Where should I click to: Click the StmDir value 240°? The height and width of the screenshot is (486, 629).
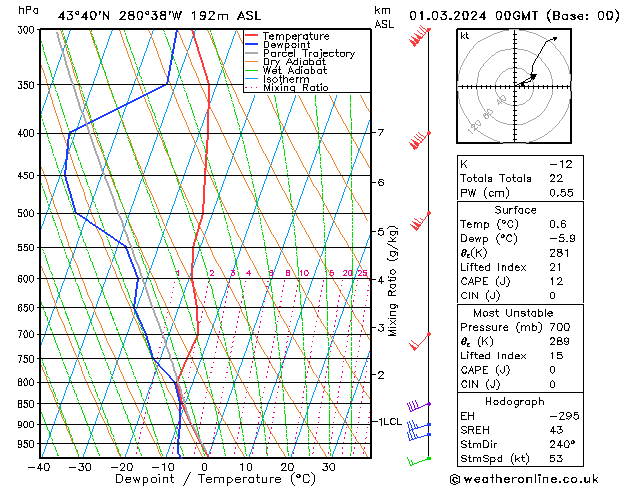point(562,444)
